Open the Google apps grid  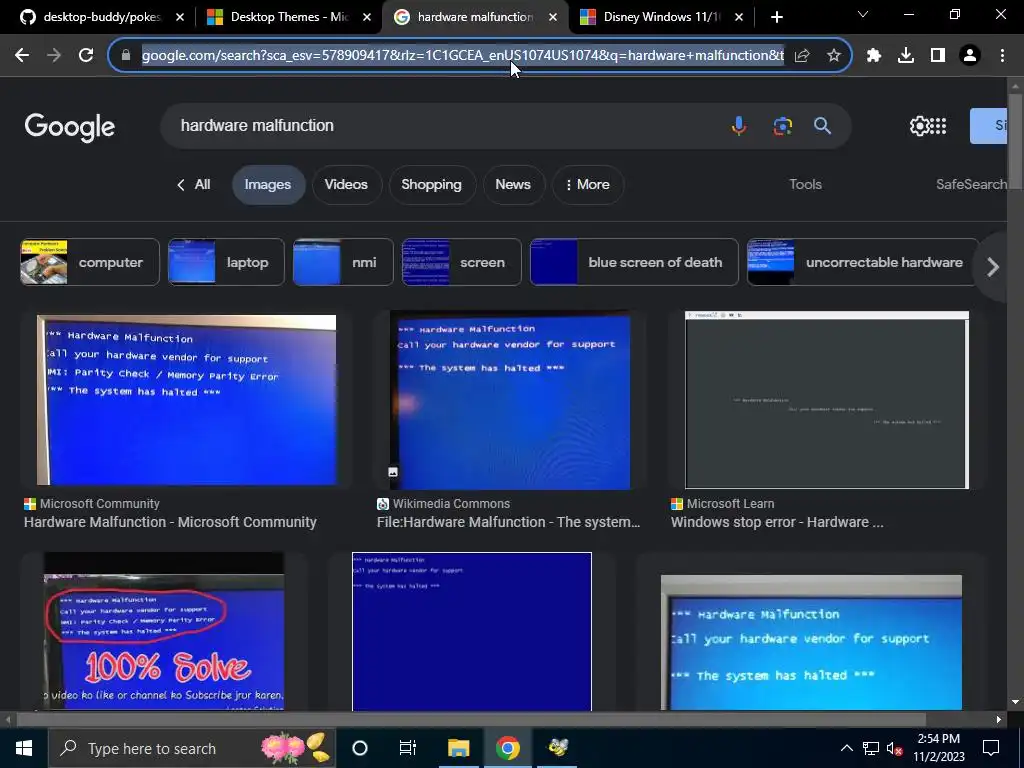click(938, 125)
